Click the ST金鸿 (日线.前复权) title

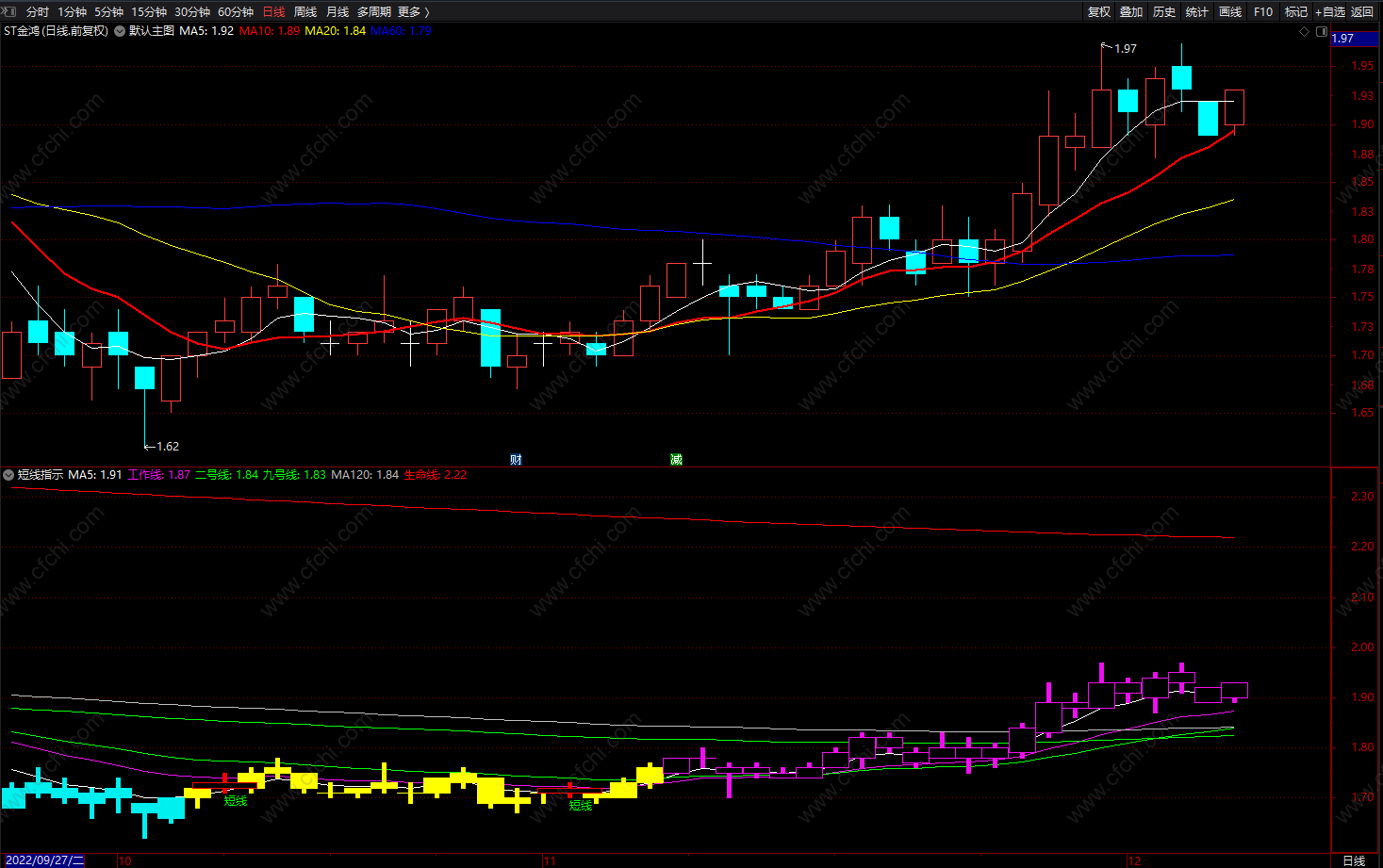[56, 31]
